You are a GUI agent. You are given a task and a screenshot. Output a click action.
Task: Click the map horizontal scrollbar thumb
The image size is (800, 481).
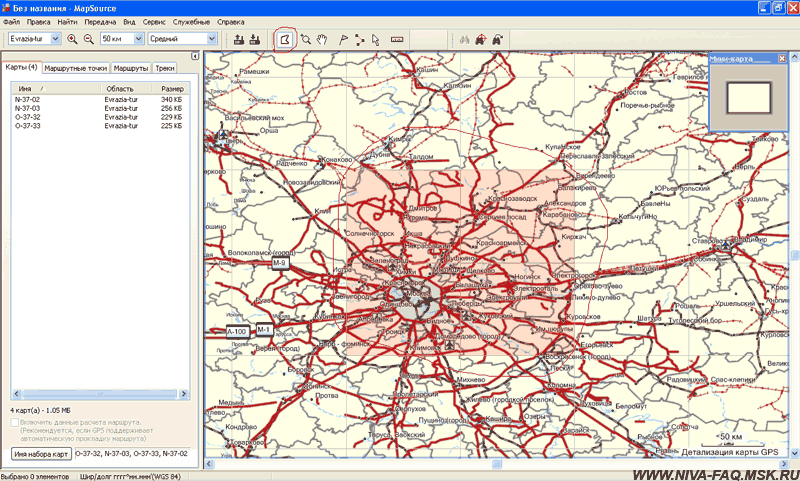click(x=496, y=464)
